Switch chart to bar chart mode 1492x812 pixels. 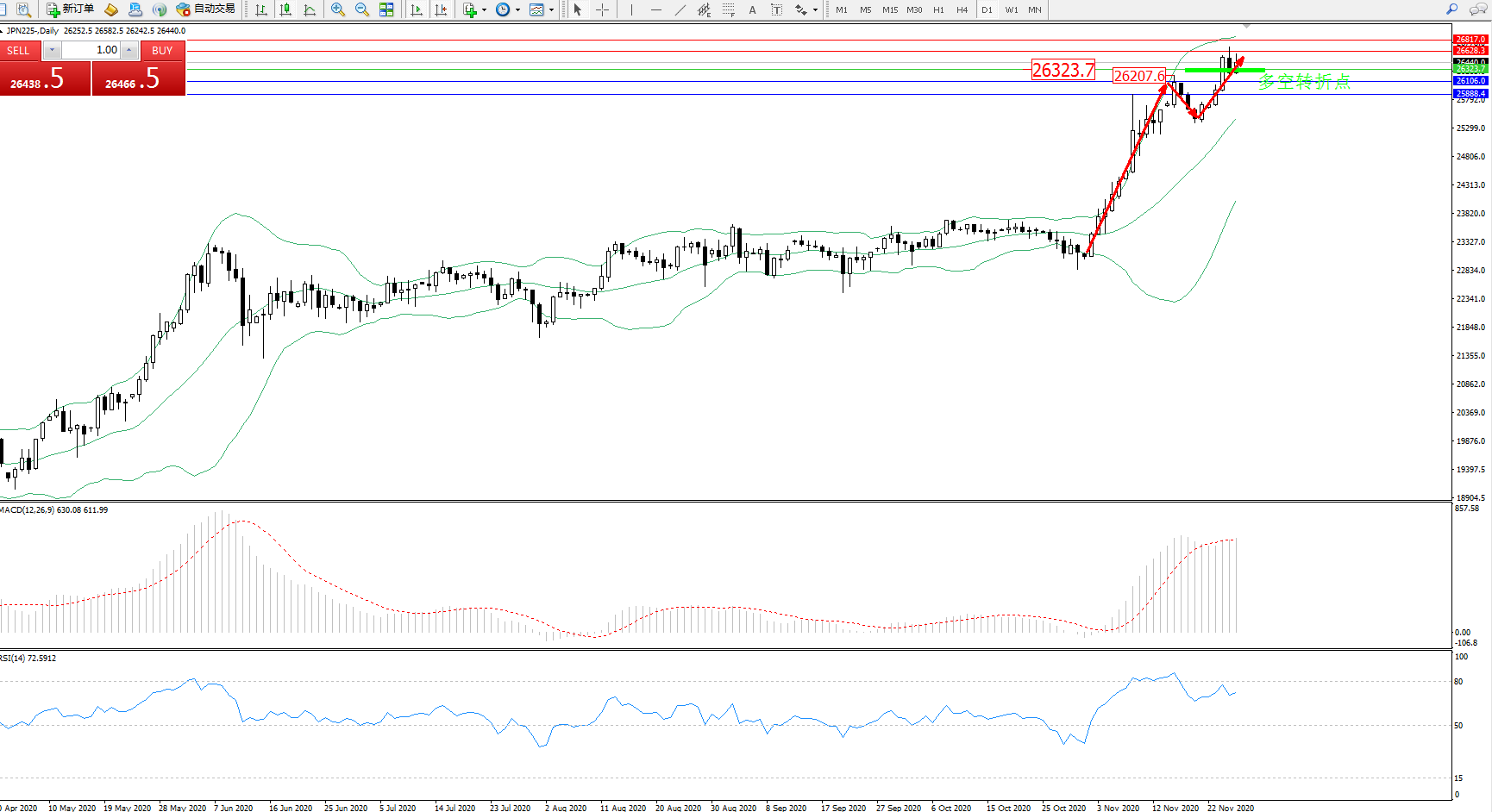261,9
